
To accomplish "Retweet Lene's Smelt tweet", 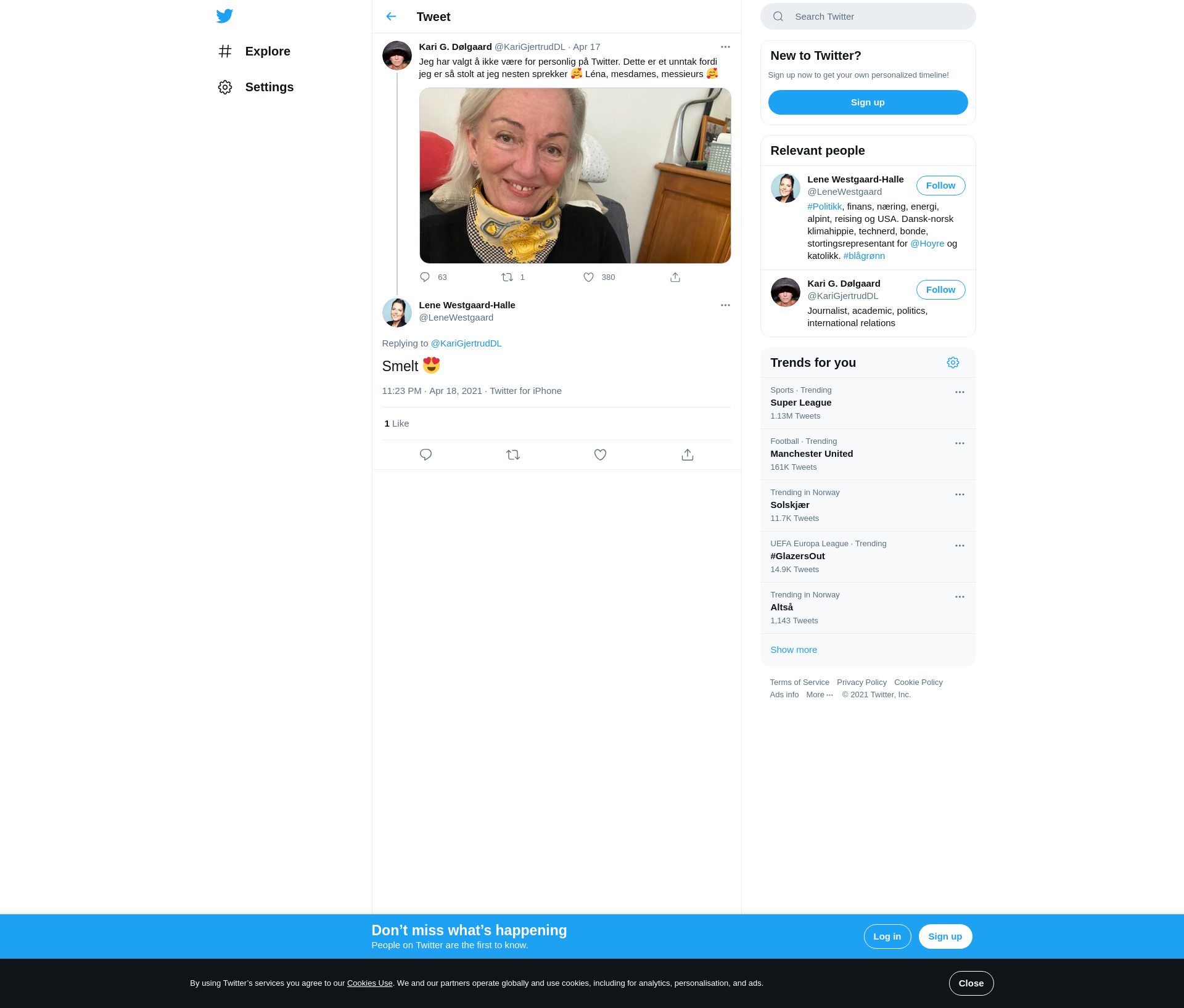I will [x=513, y=455].
